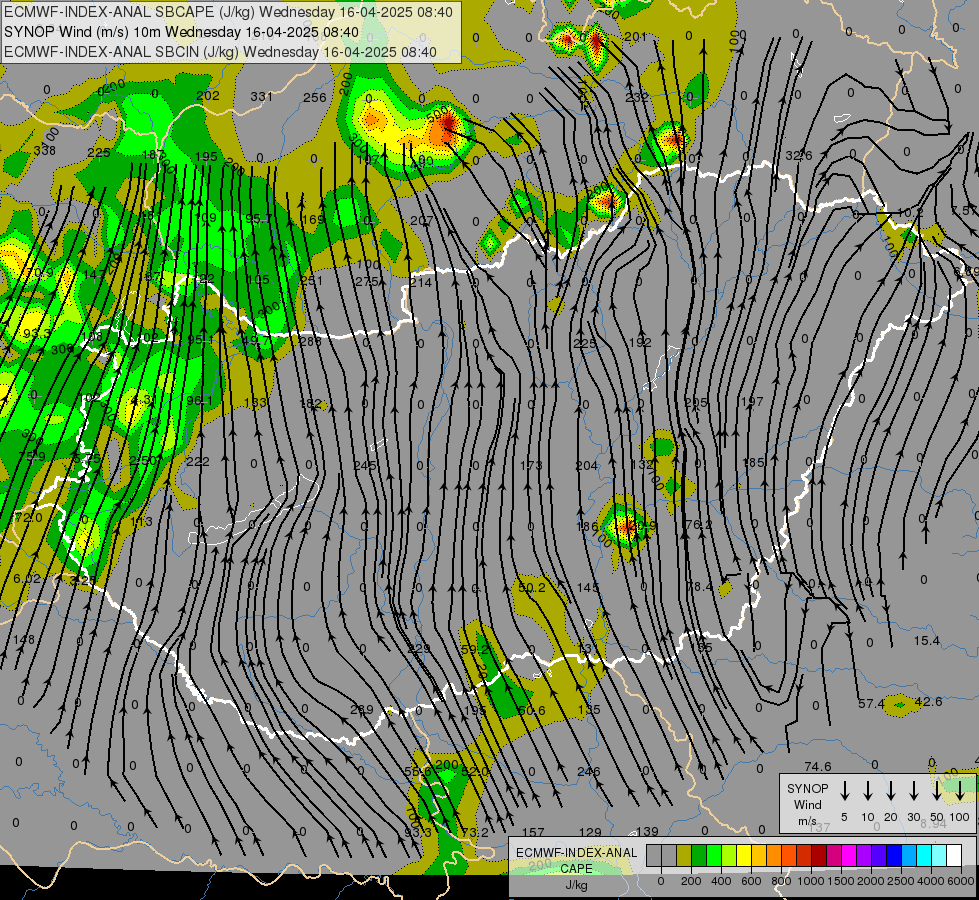The width and height of the screenshot is (979, 900).
Task: Select the white swatch in CAPE legend
Action: coord(953,856)
